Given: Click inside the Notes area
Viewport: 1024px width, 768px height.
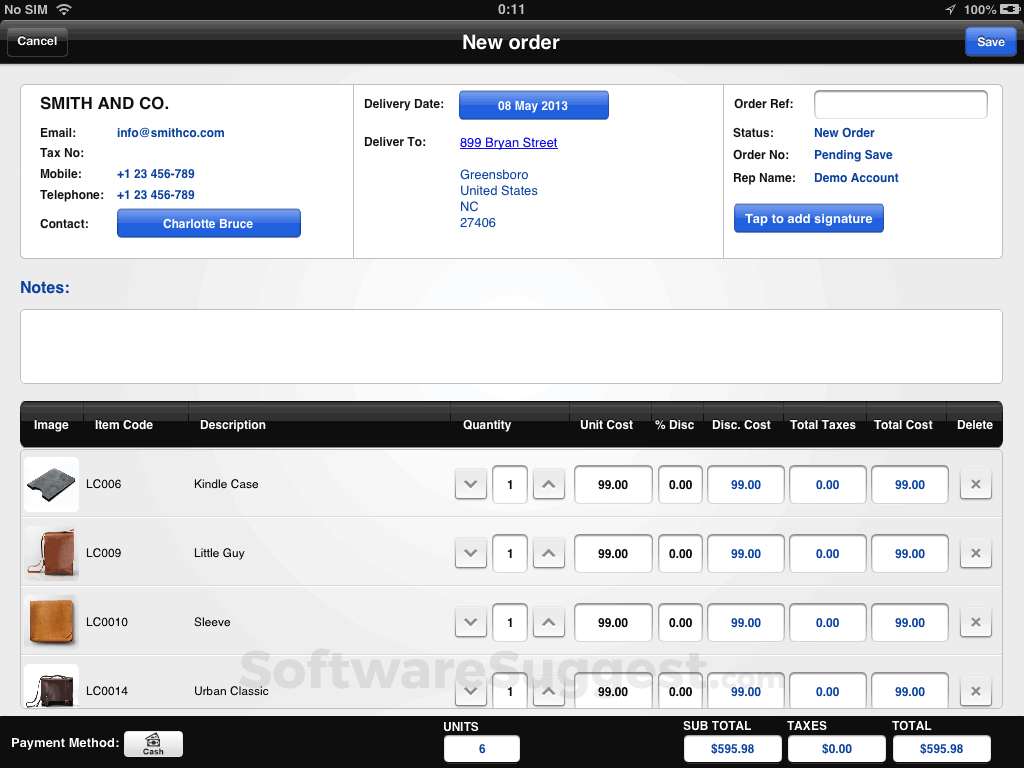Looking at the screenshot, I should point(511,346).
